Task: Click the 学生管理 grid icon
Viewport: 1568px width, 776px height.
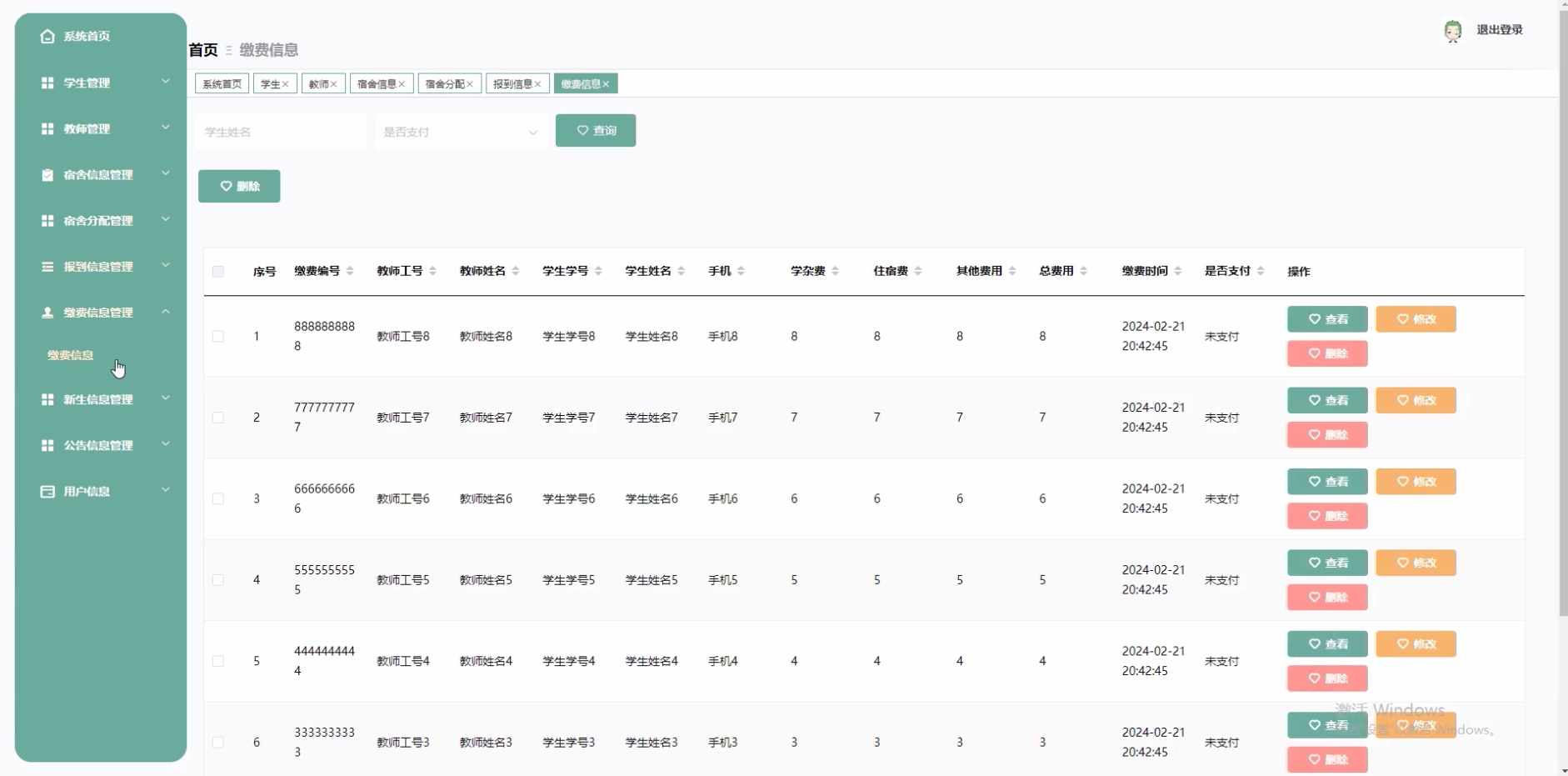Action: click(x=47, y=83)
